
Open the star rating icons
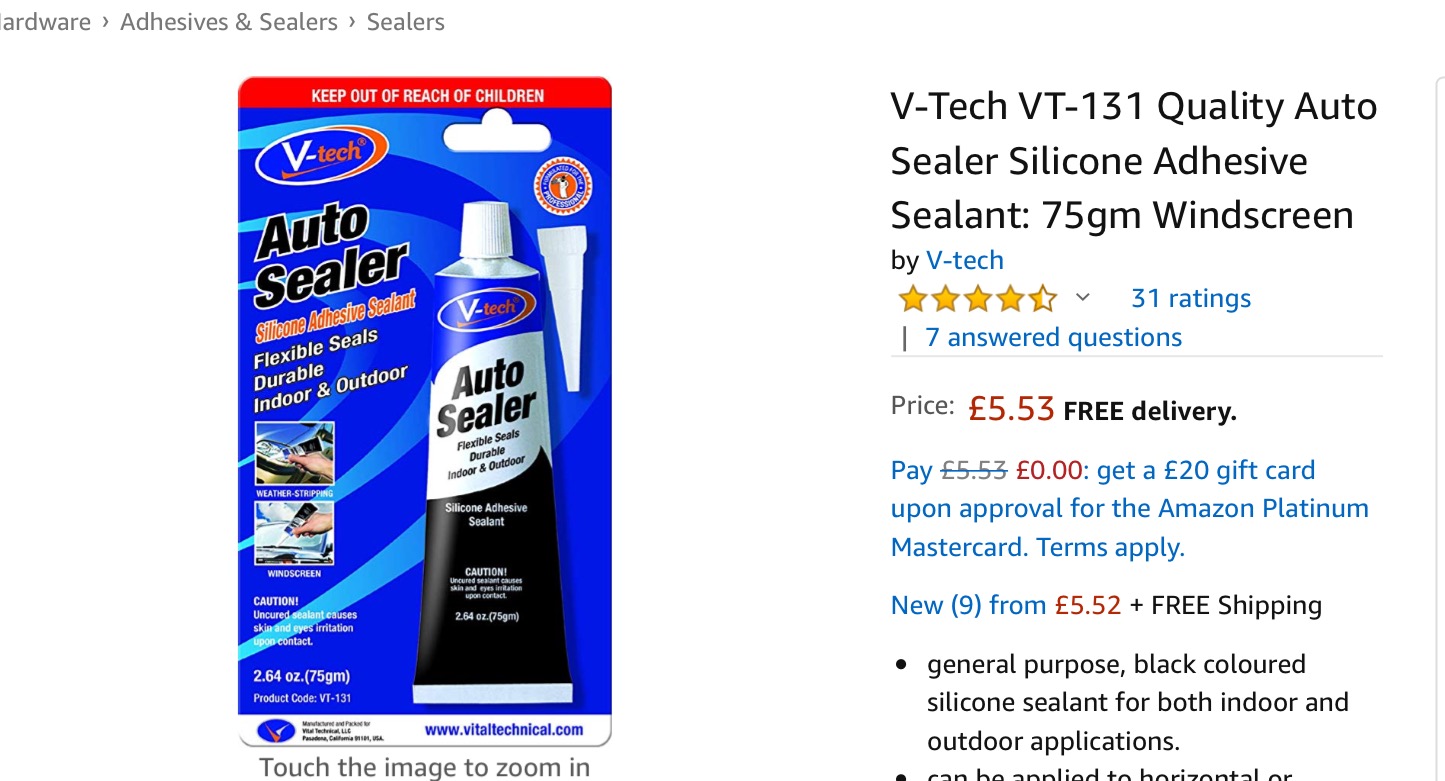[x=977, y=299]
